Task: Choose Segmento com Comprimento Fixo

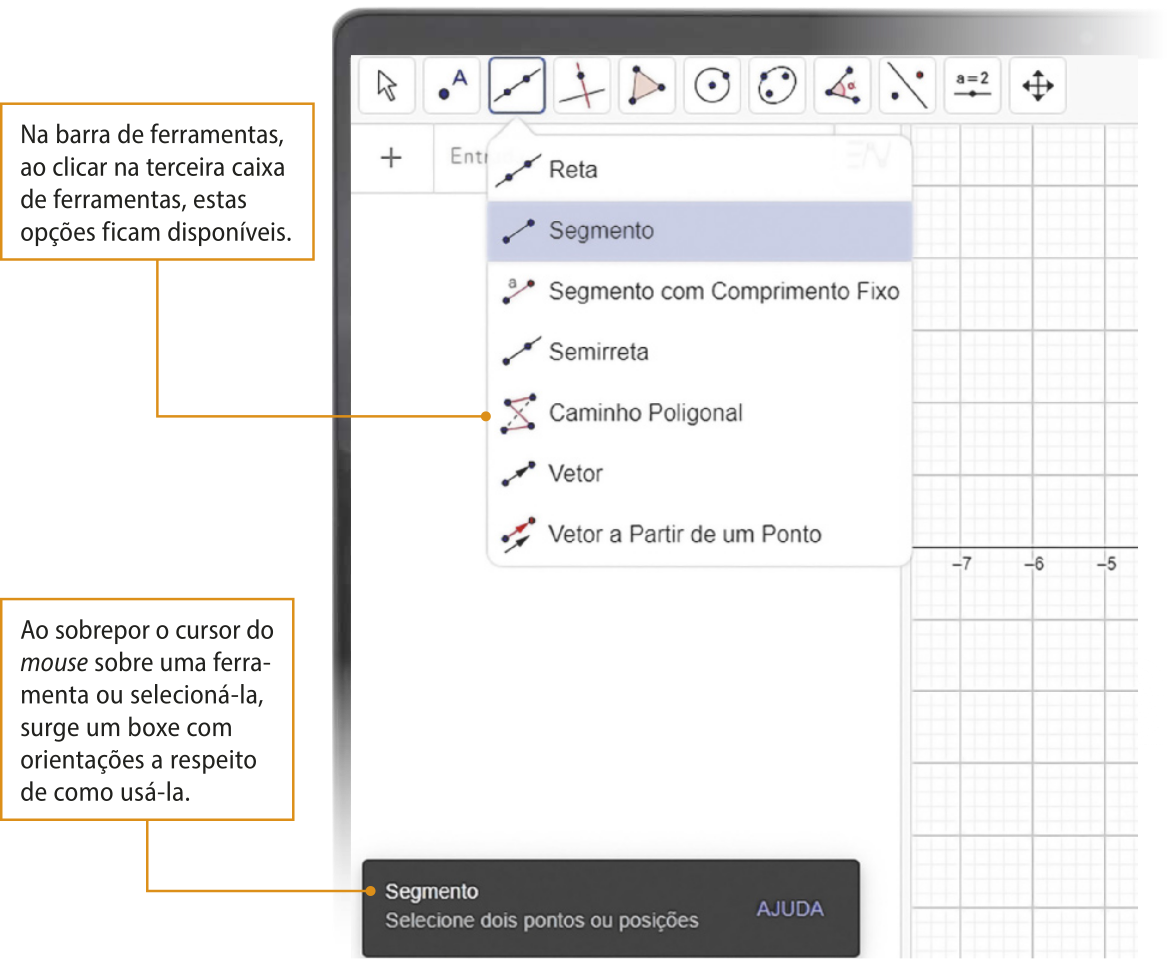Action: pos(700,291)
